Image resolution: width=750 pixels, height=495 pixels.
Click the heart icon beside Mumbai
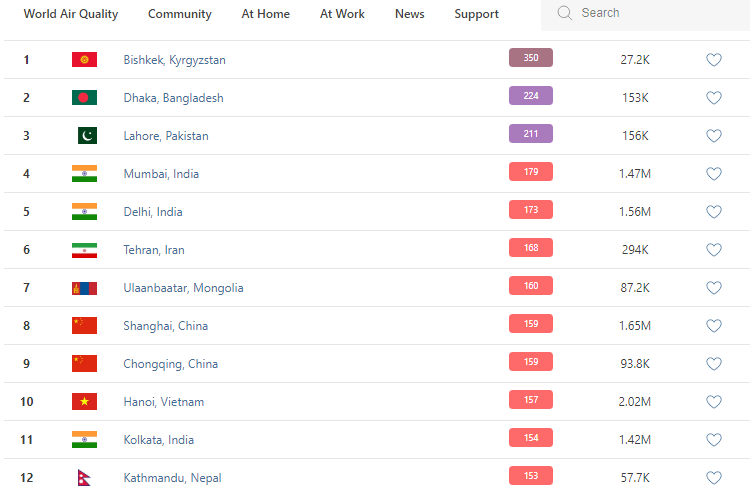coord(714,174)
